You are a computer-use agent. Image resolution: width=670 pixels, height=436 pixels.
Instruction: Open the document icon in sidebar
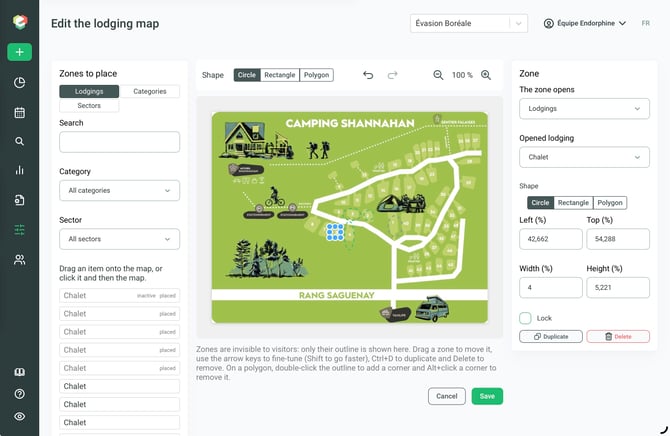pyautogui.click(x=20, y=200)
